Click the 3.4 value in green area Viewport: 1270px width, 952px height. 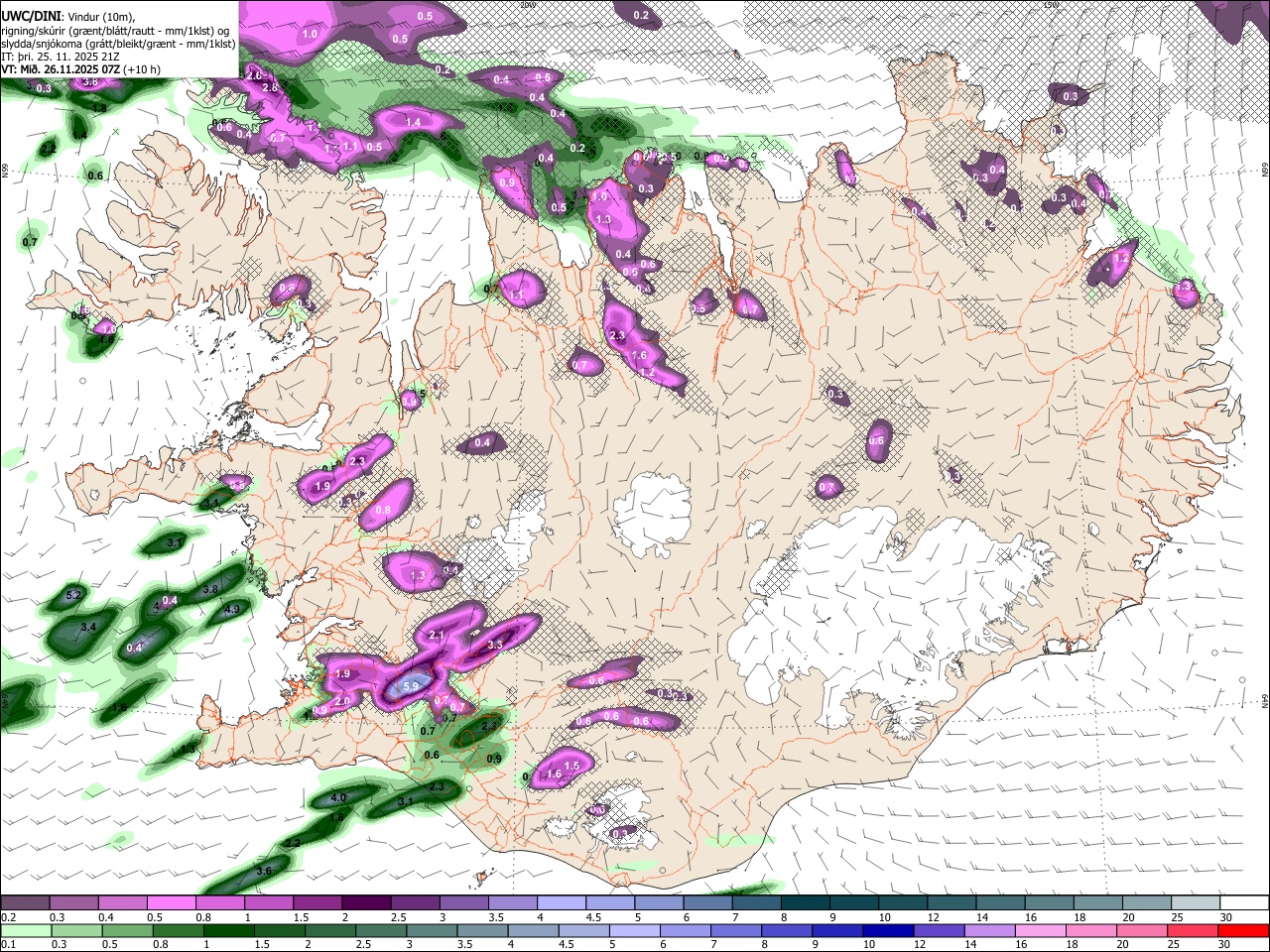87,627
